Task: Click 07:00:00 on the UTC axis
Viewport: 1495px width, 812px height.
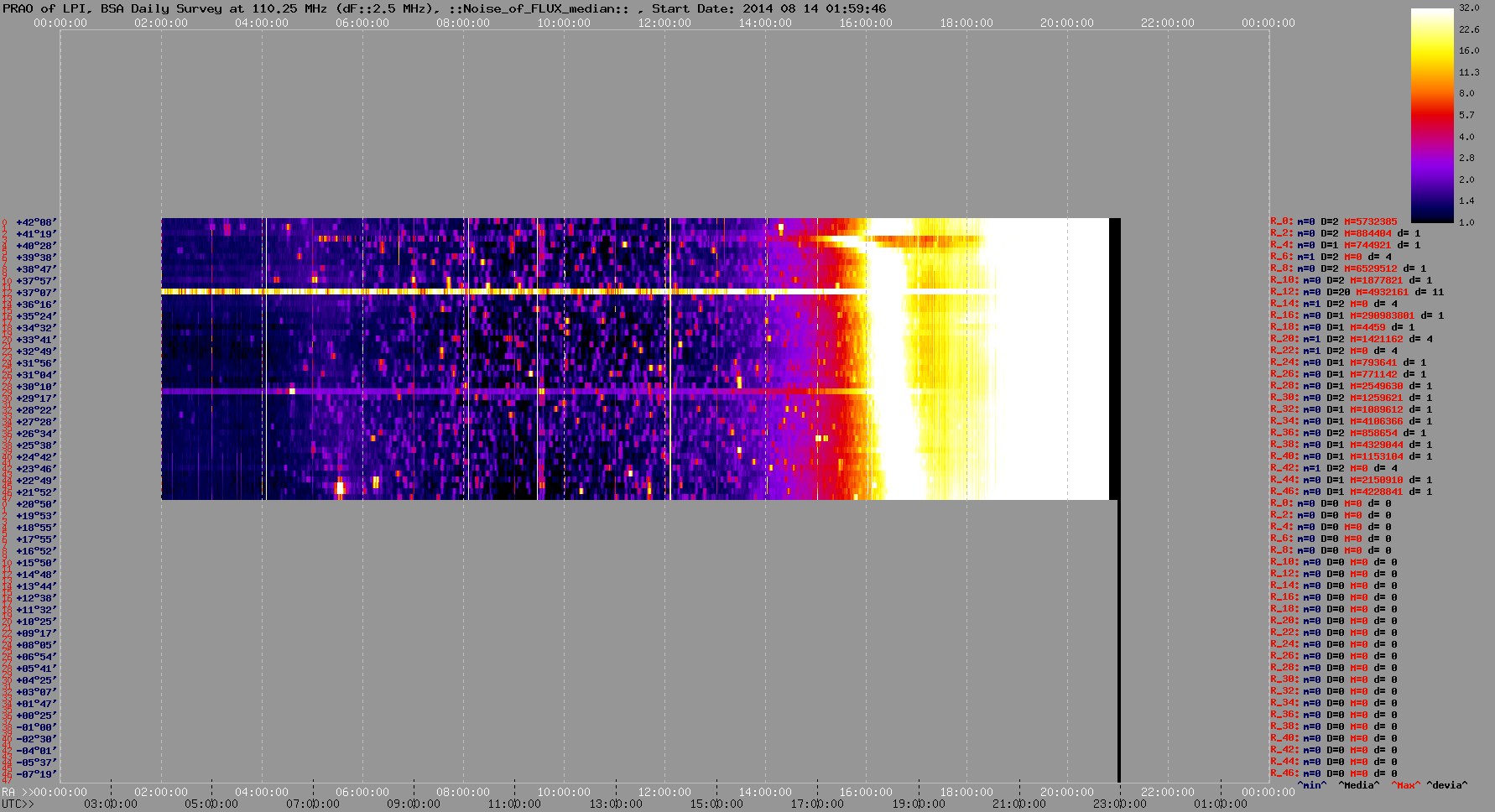Action: click(x=313, y=804)
